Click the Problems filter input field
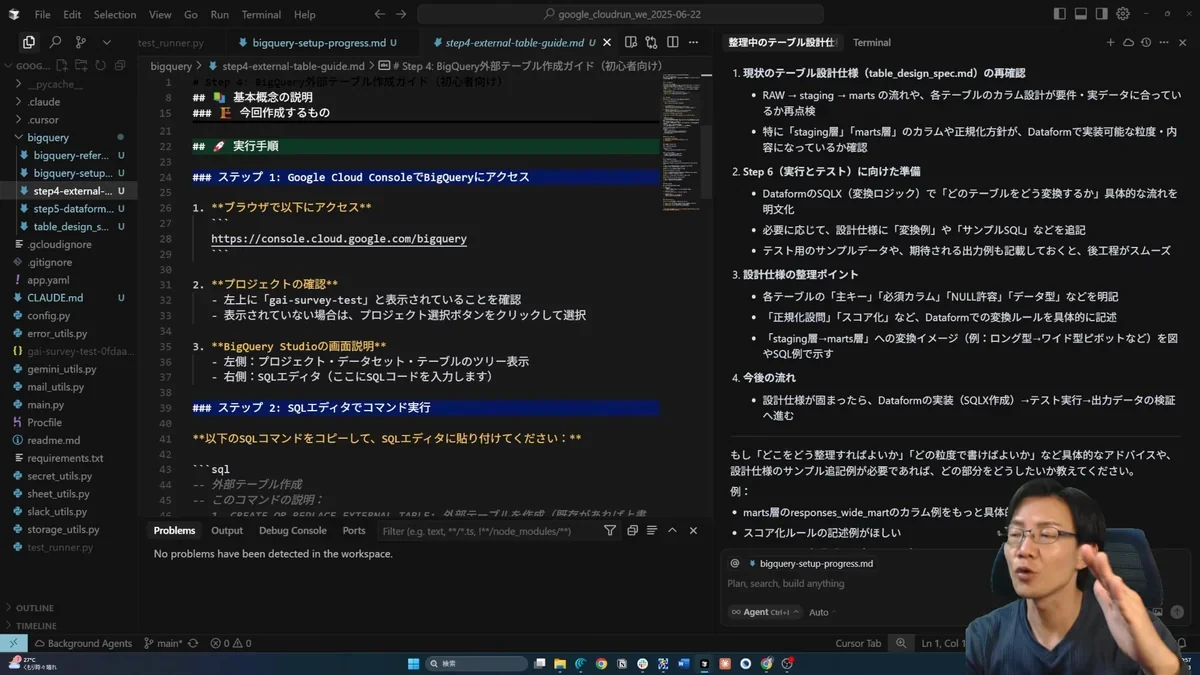The height and width of the screenshot is (675, 1200). coord(488,531)
